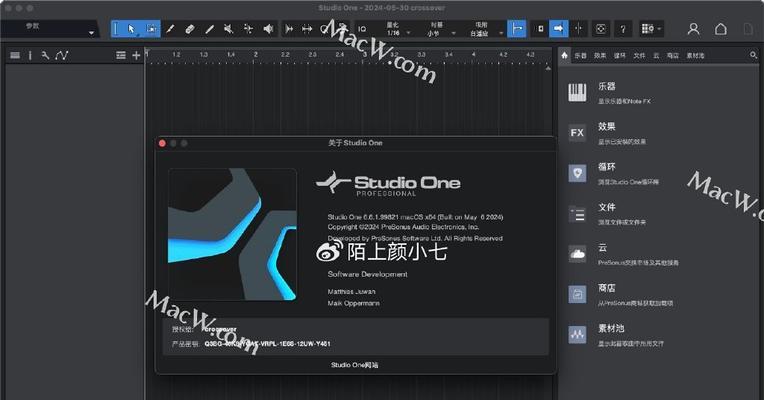Go to the Start page home icon
This screenshot has height=400, width=764.
(x=721, y=29)
